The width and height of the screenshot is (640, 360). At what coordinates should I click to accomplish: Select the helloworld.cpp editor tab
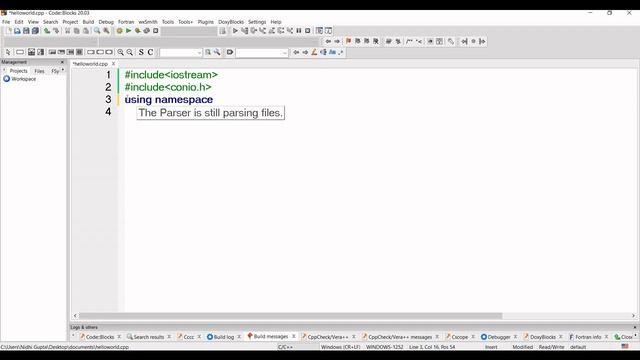pos(90,64)
